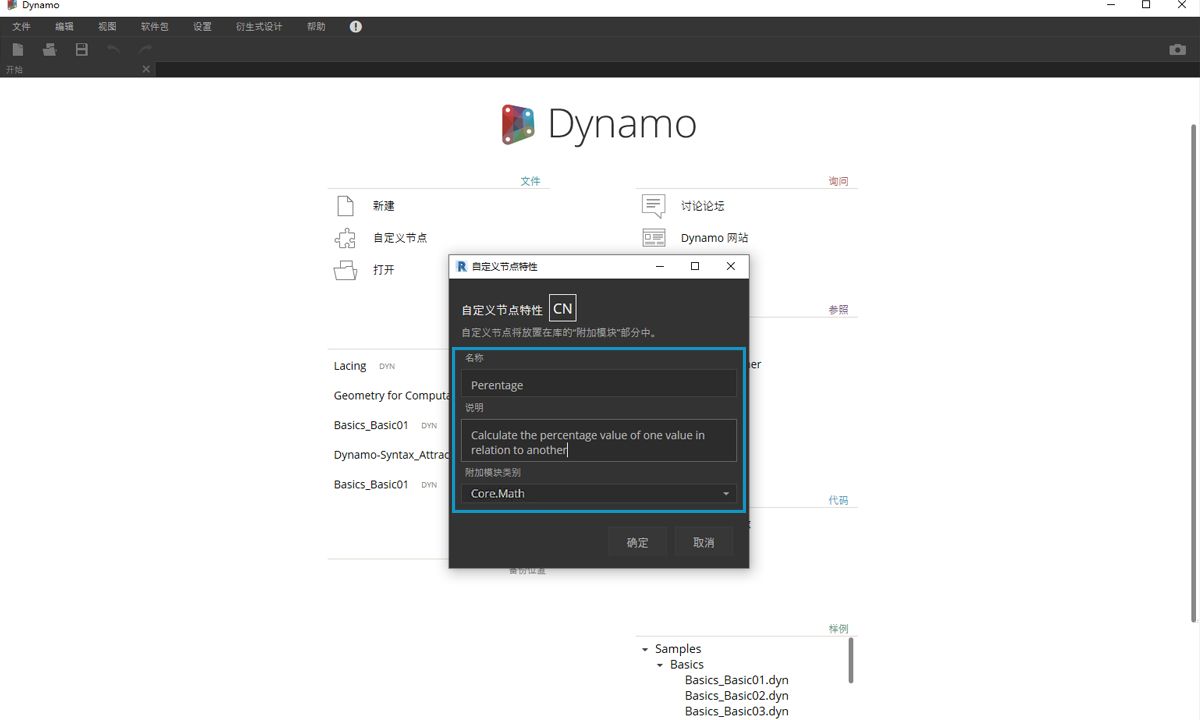The width and height of the screenshot is (1200, 720).
Task: Open recent file Geometry for Computa...
Action: 391,395
